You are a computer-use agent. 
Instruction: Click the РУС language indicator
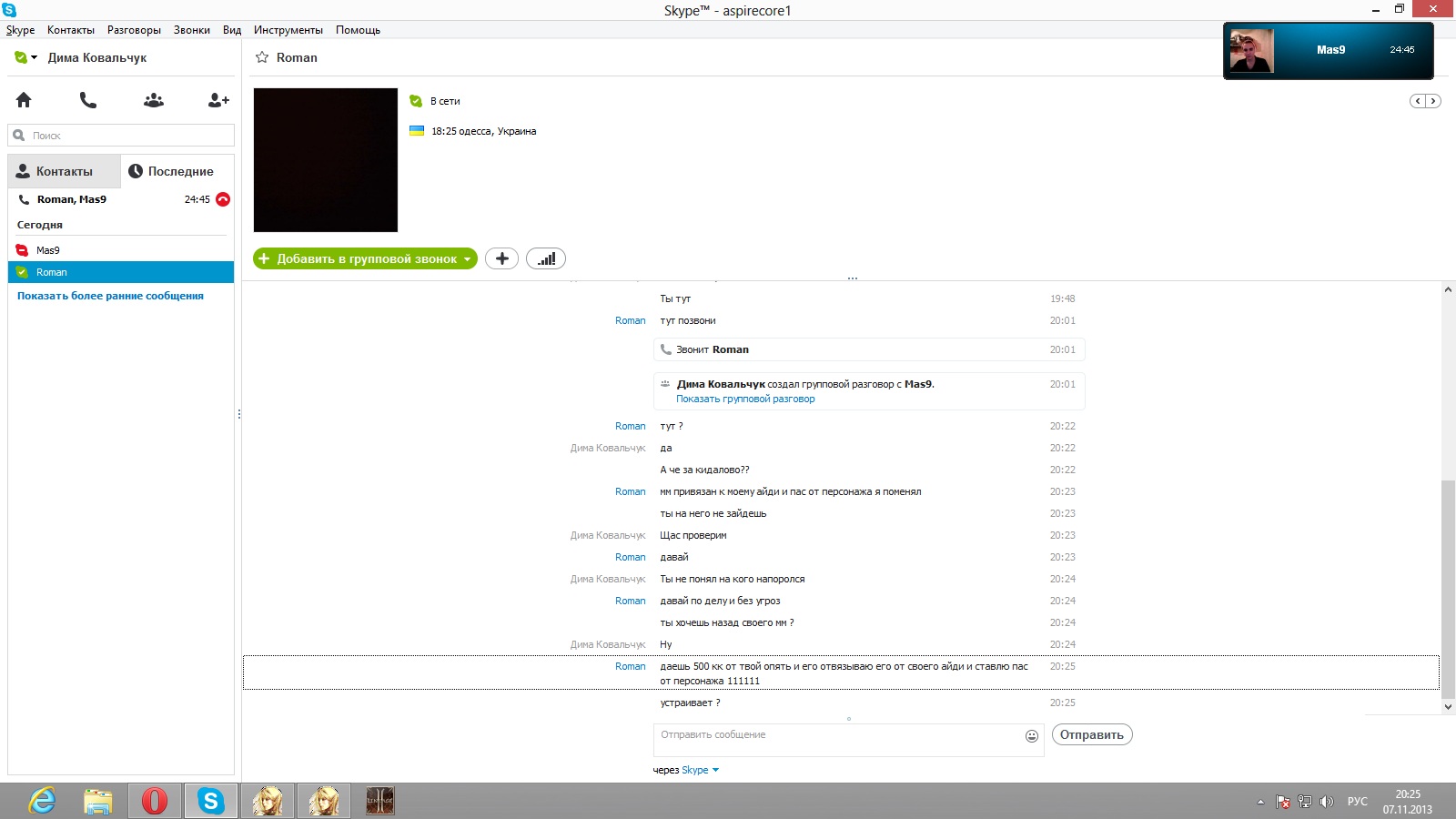(1358, 802)
